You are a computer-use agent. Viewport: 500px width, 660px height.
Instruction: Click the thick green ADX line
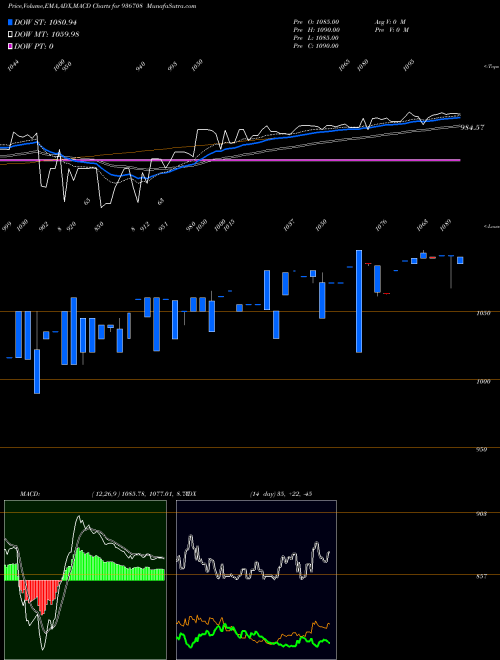point(253,638)
